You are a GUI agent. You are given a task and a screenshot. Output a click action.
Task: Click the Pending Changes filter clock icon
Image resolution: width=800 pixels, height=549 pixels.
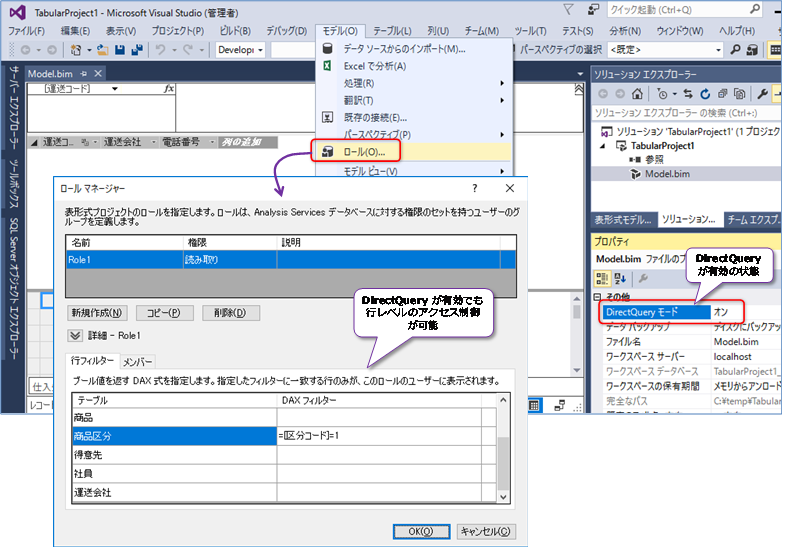(662, 94)
